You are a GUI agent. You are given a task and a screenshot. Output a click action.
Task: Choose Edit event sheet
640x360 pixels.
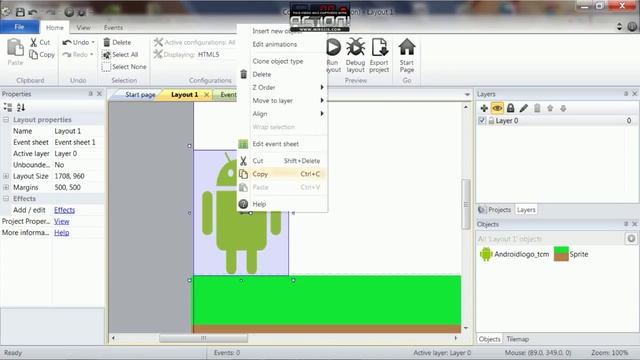click(282, 144)
